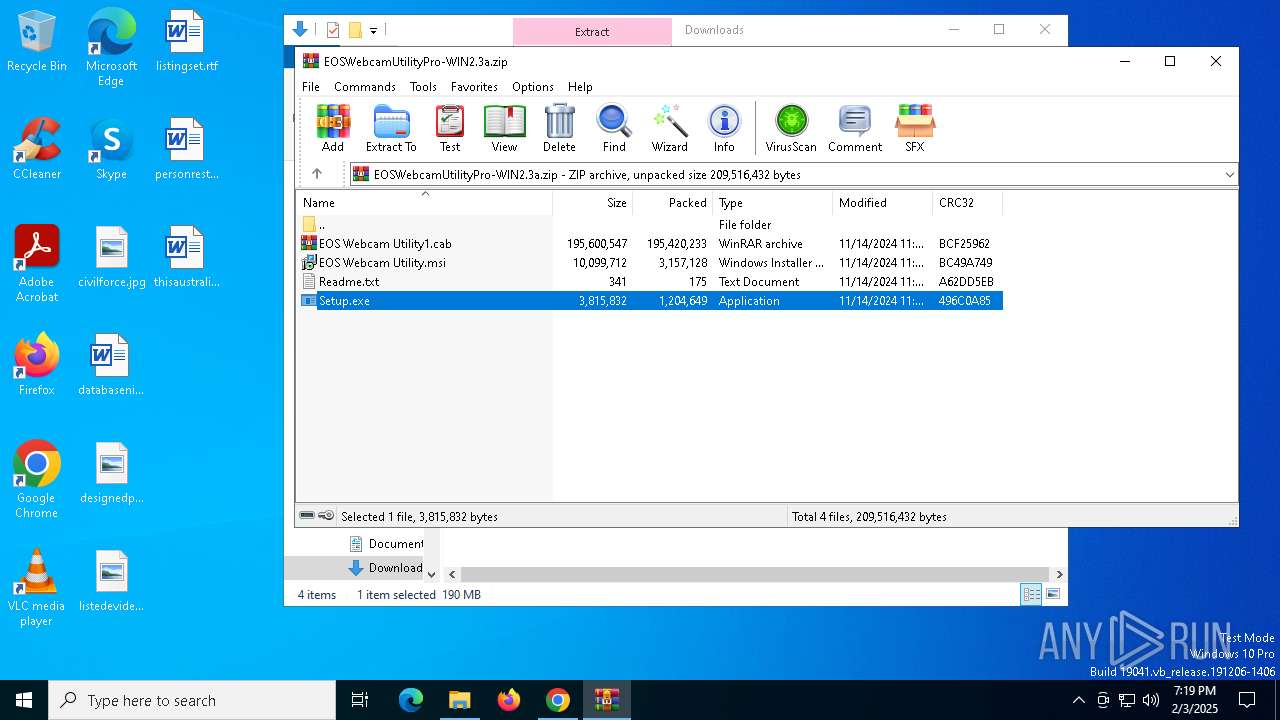1280x720 pixels.
Task: Click the Extract tab in Explorer window
Action: pos(592,32)
